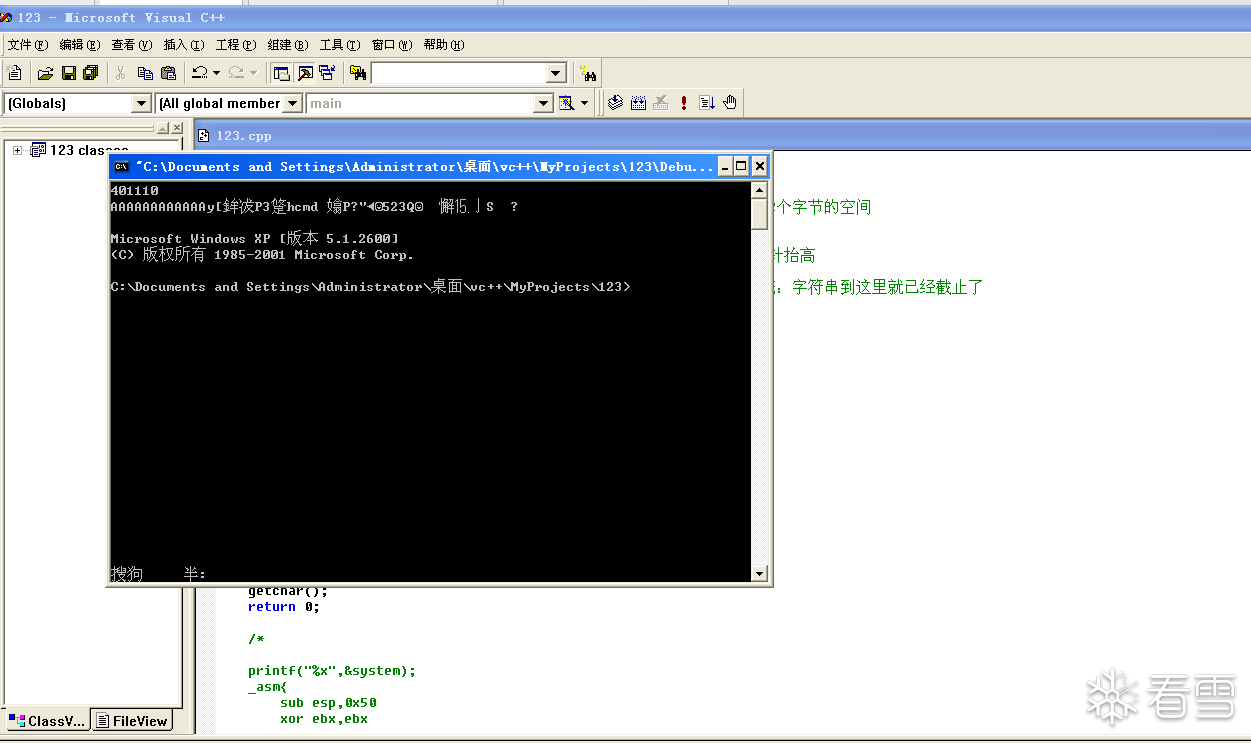The image size is (1251, 743).
Task: Open the 组建 (Build) menu
Action: (x=288, y=45)
